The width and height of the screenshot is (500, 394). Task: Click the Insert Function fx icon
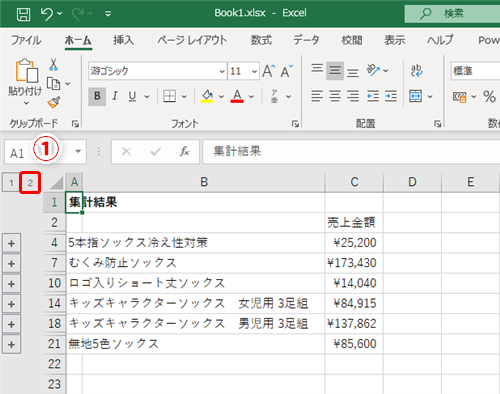(x=184, y=152)
